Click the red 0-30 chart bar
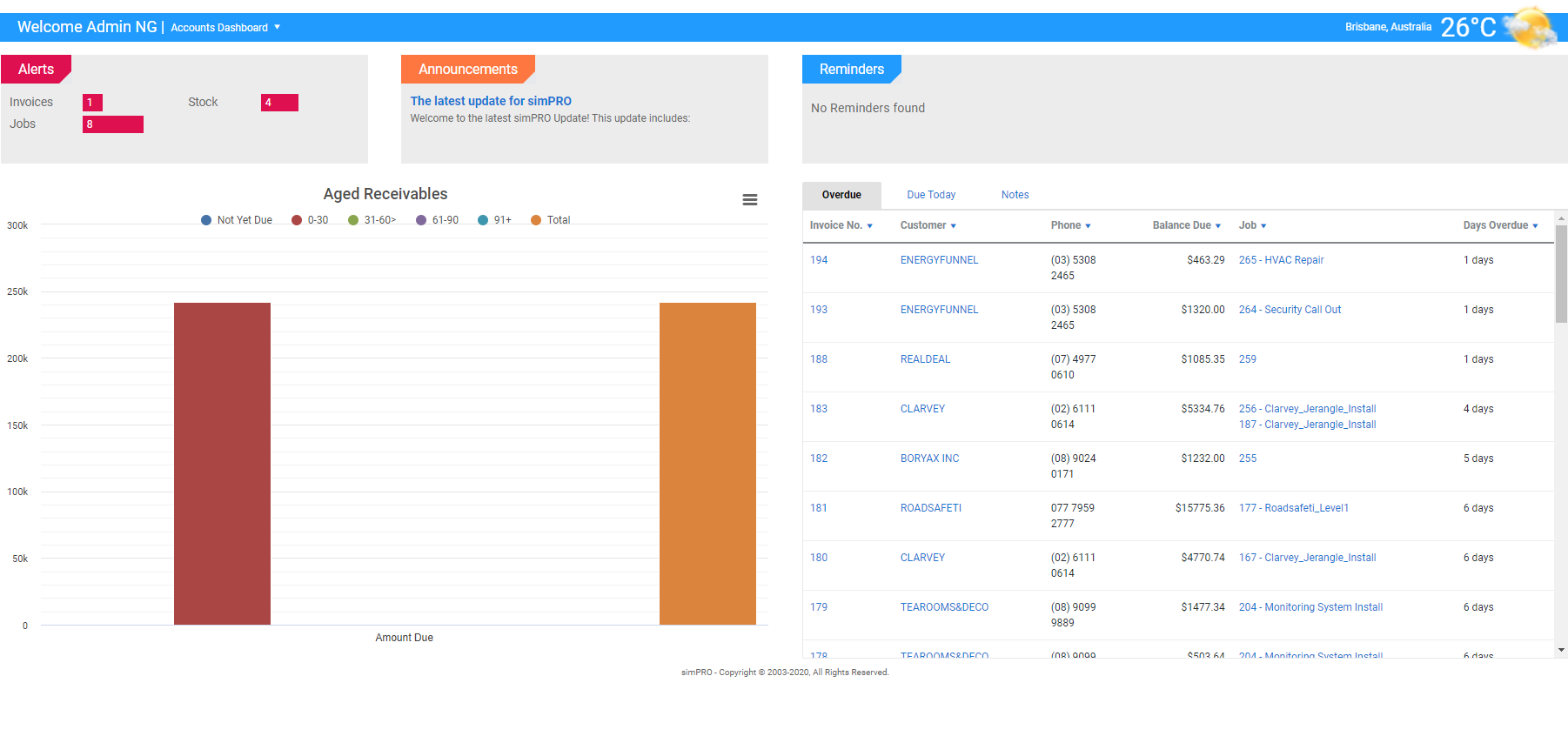The height and width of the screenshot is (743, 1568). (x=222, y=463)
